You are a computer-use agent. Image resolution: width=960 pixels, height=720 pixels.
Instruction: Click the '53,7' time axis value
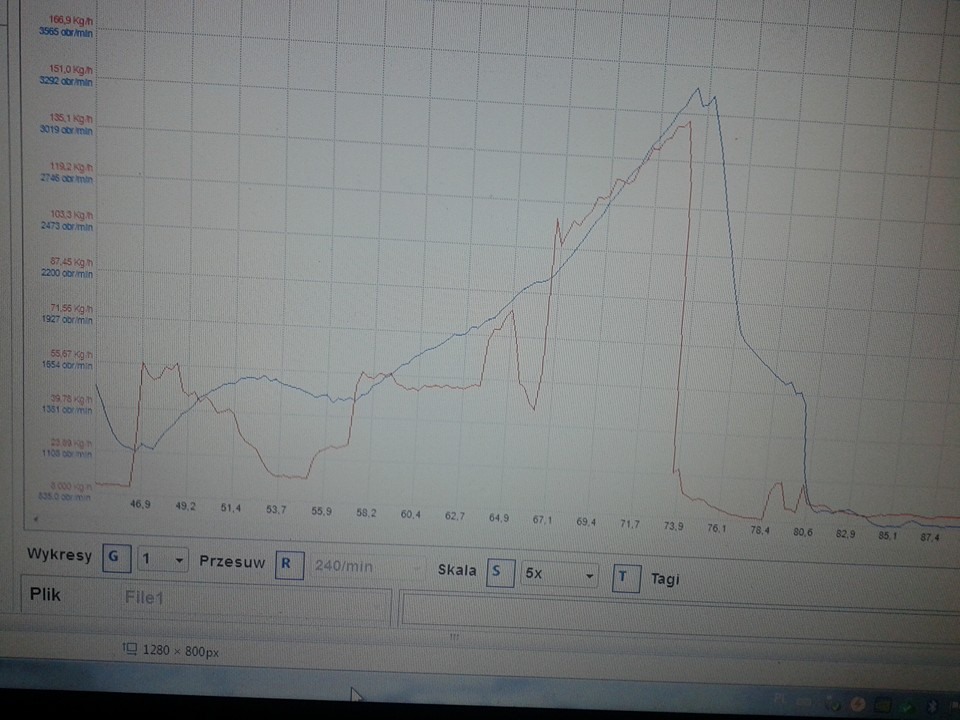pos(276,509)
